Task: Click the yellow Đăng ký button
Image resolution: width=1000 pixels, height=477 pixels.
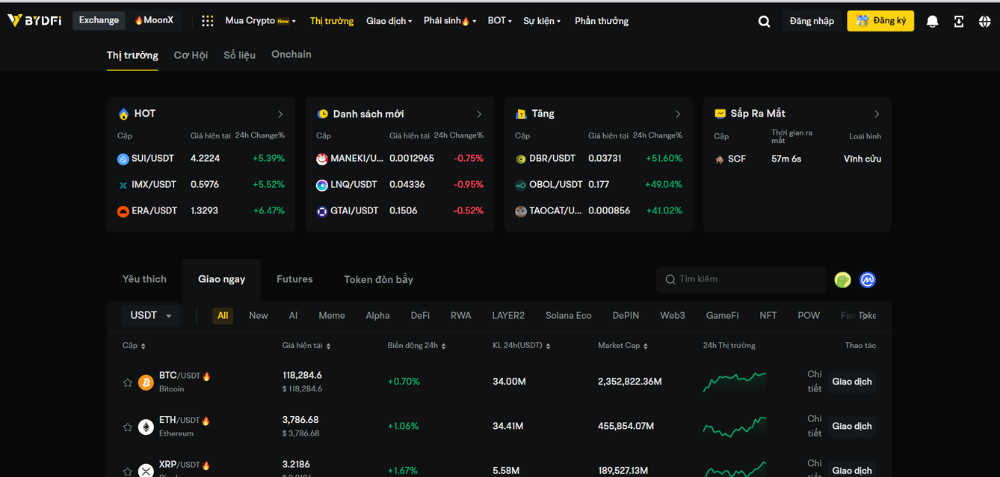Action: pyautogui.click(x=880, y=21)
